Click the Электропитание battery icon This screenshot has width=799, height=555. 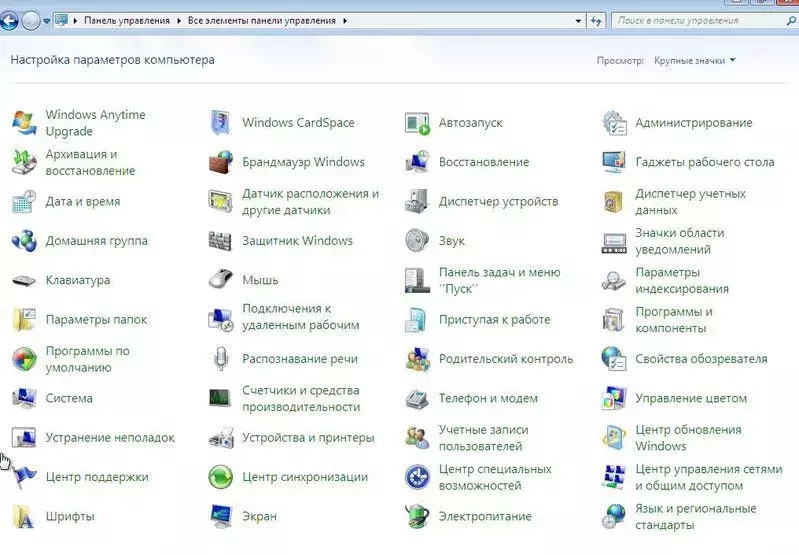click(417, 516)
